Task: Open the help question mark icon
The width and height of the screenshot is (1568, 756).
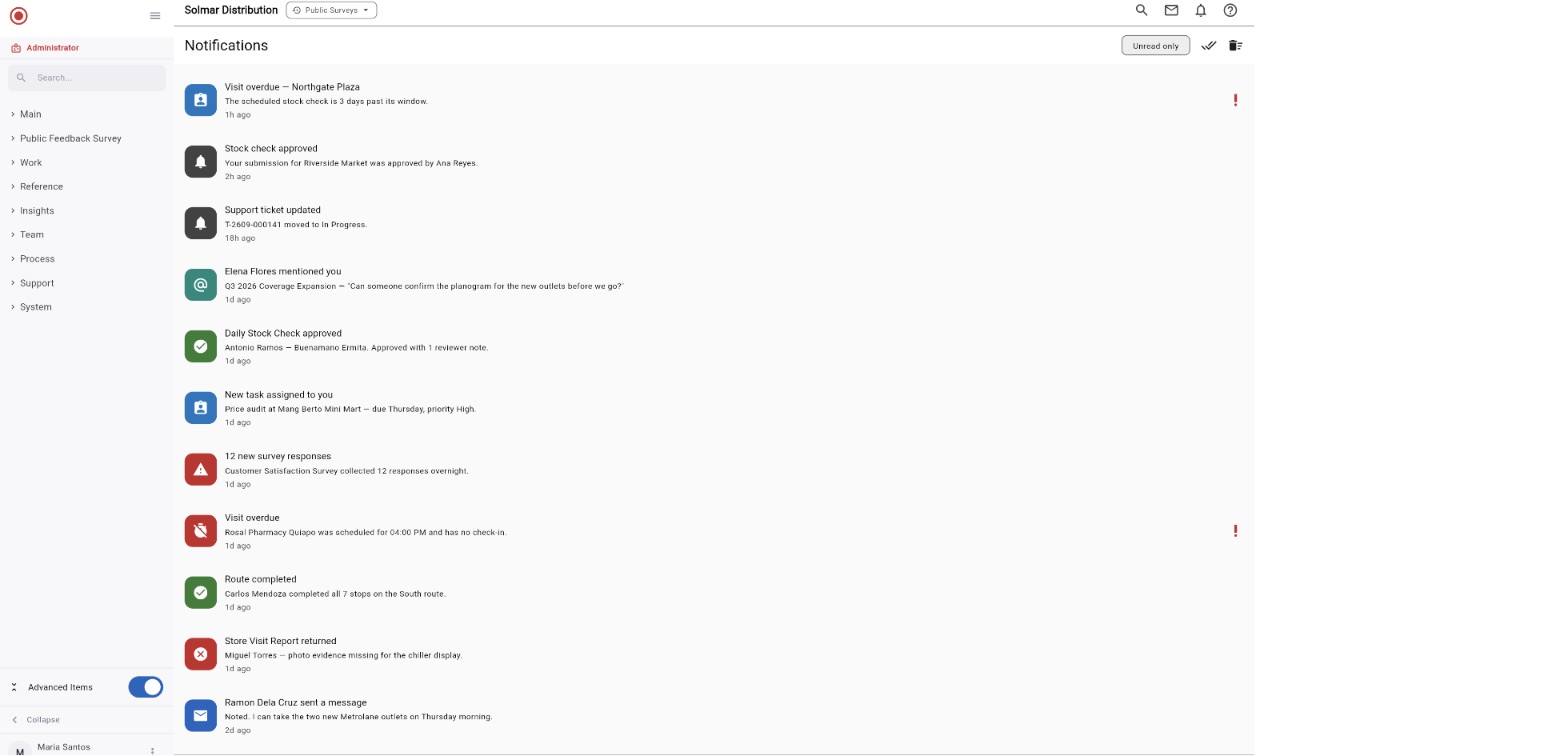Action: click(x=1231, y=10)
